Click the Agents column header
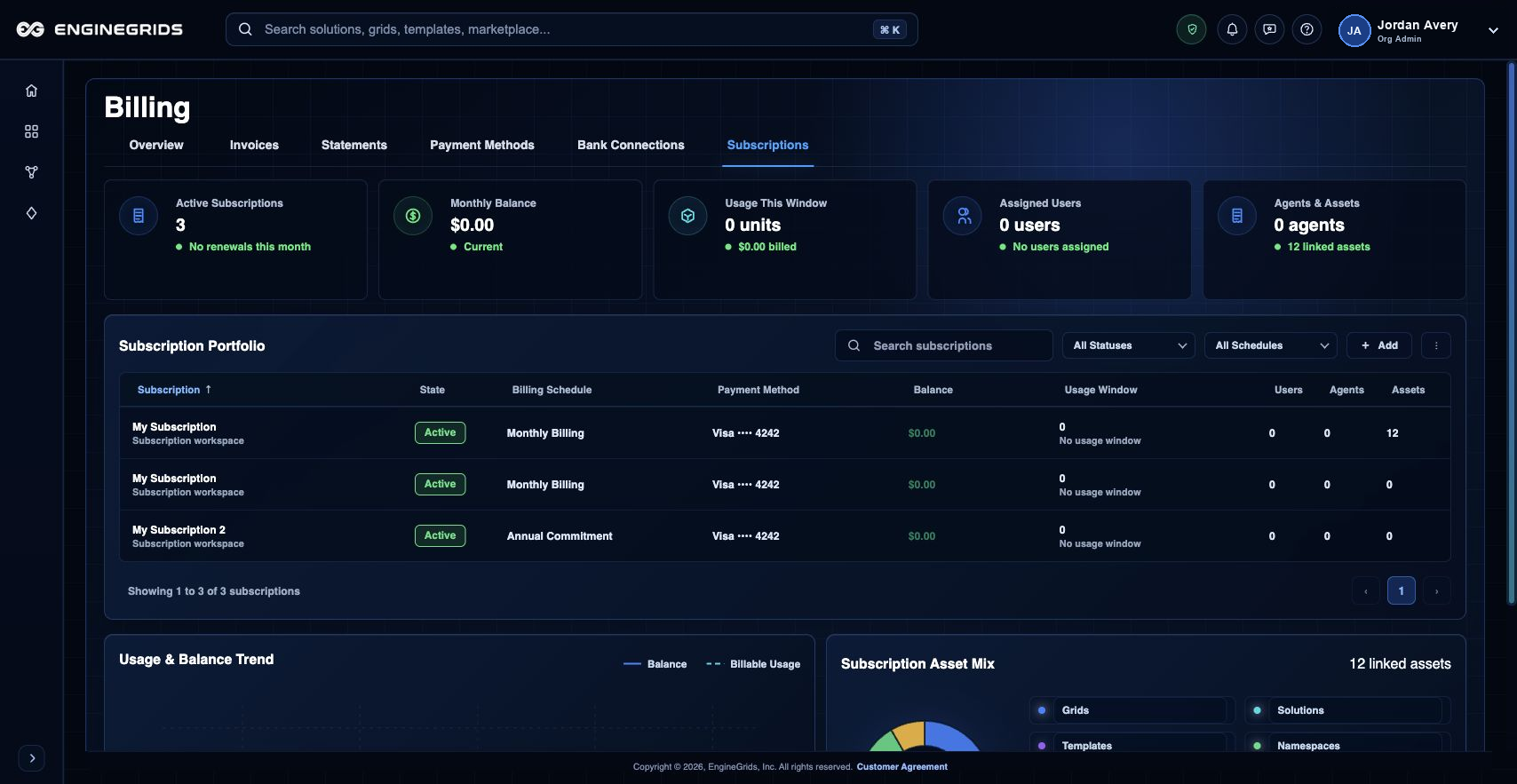Viewport: 1517px width, 784px height. (1346, 390)
